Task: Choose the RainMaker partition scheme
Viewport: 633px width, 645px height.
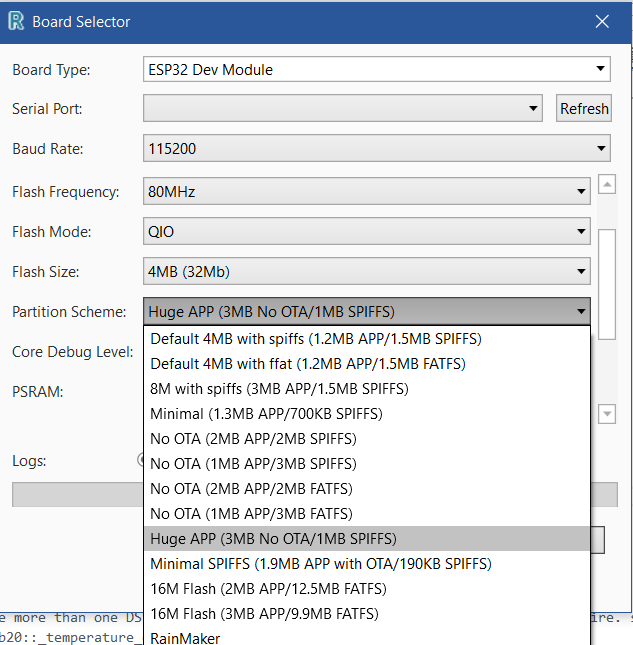Action: (185, 637)
